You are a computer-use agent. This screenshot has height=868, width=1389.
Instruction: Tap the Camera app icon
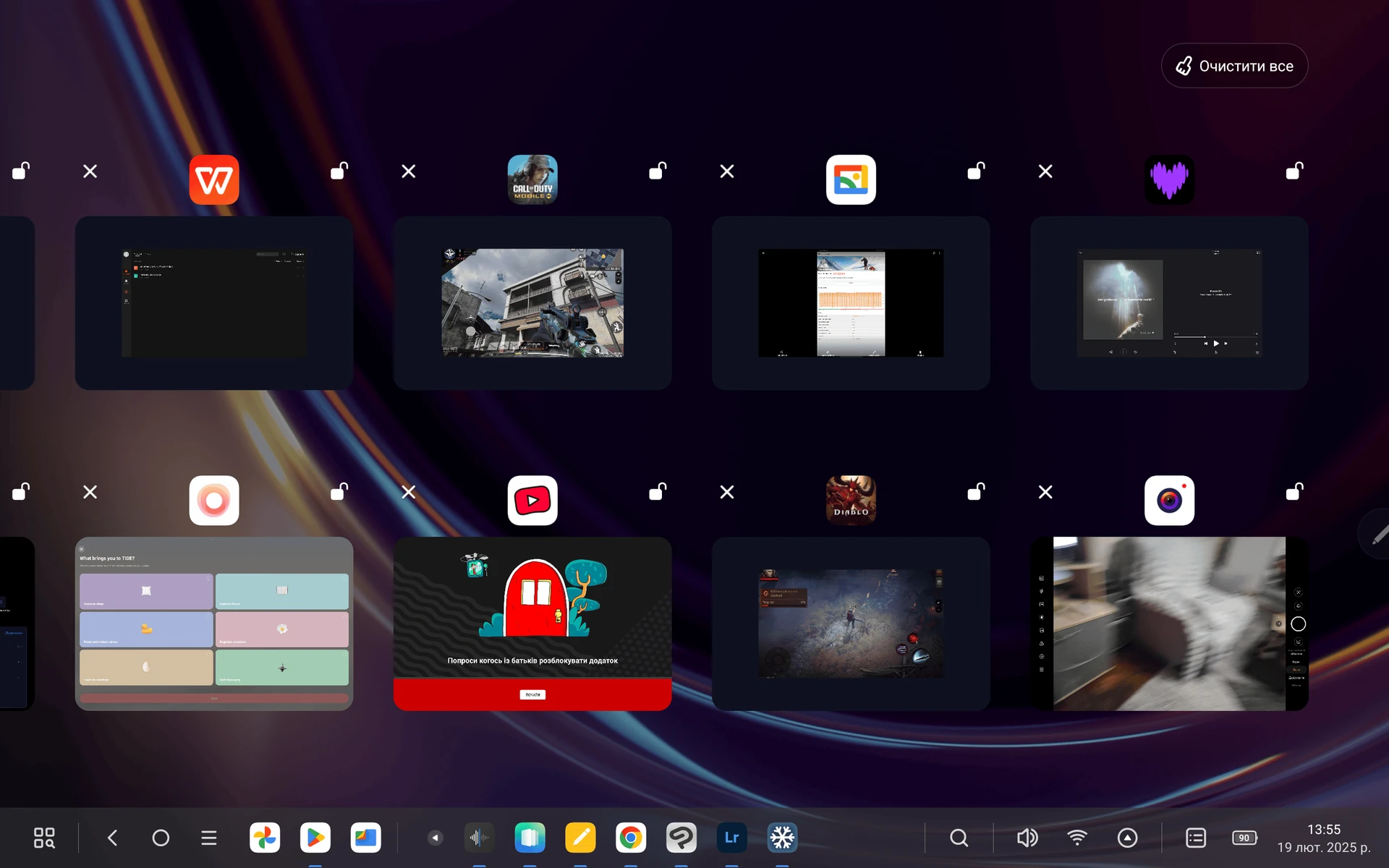1169,500
